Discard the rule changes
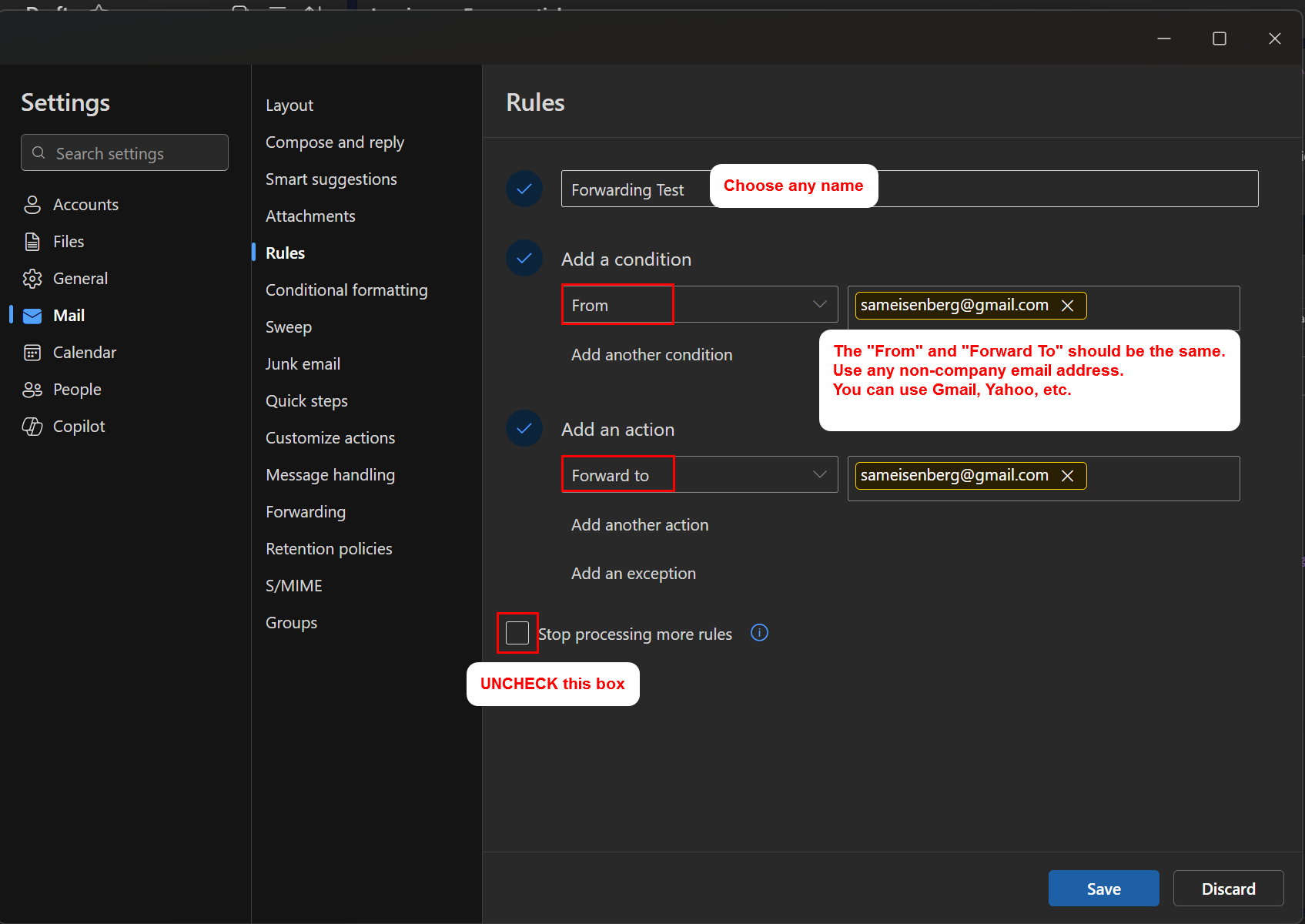The height and width of the screenshot is (924, 1305). [1228, 889]
